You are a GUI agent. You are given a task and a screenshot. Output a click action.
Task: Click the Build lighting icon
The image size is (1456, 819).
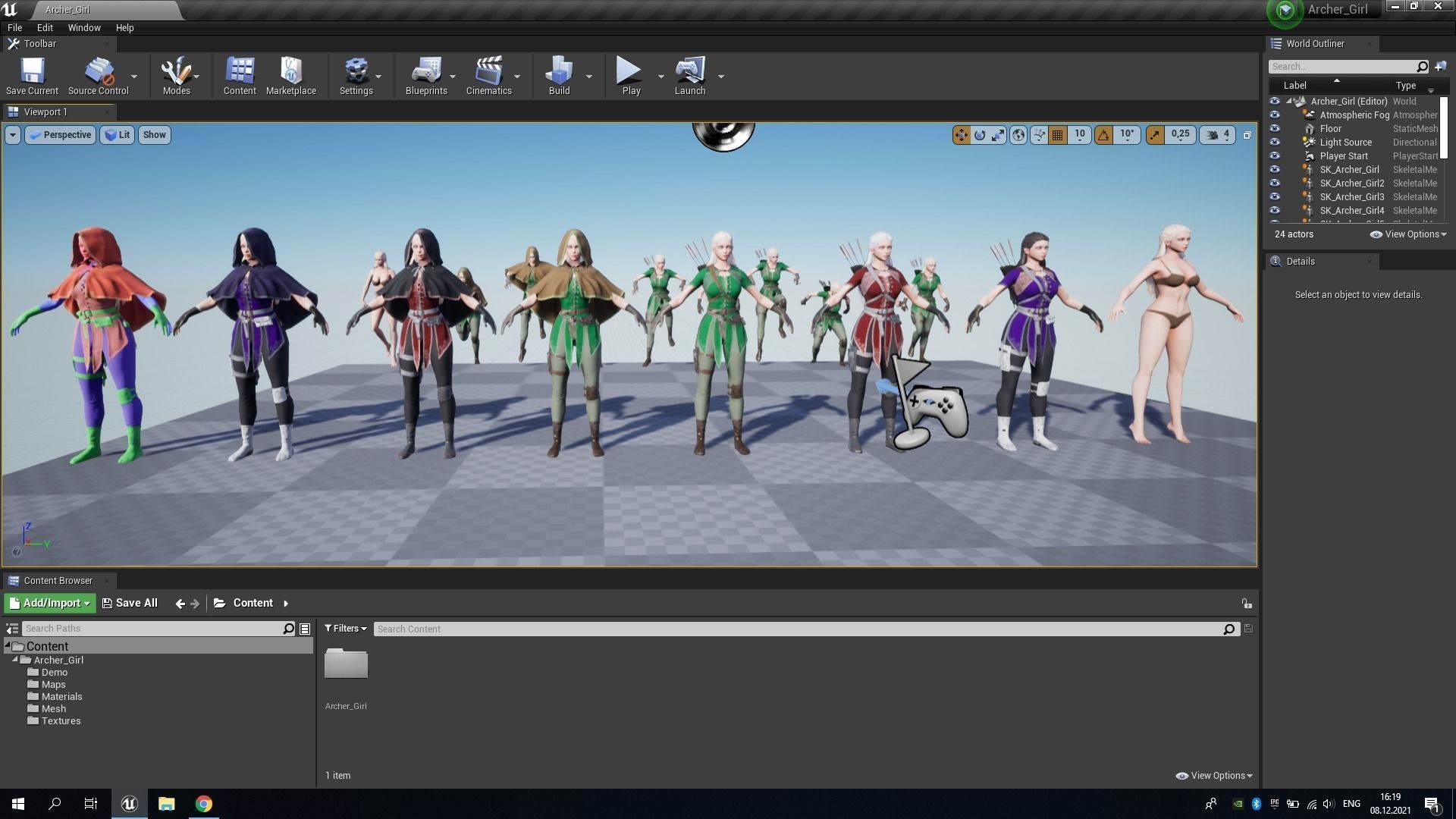[559, 71]
